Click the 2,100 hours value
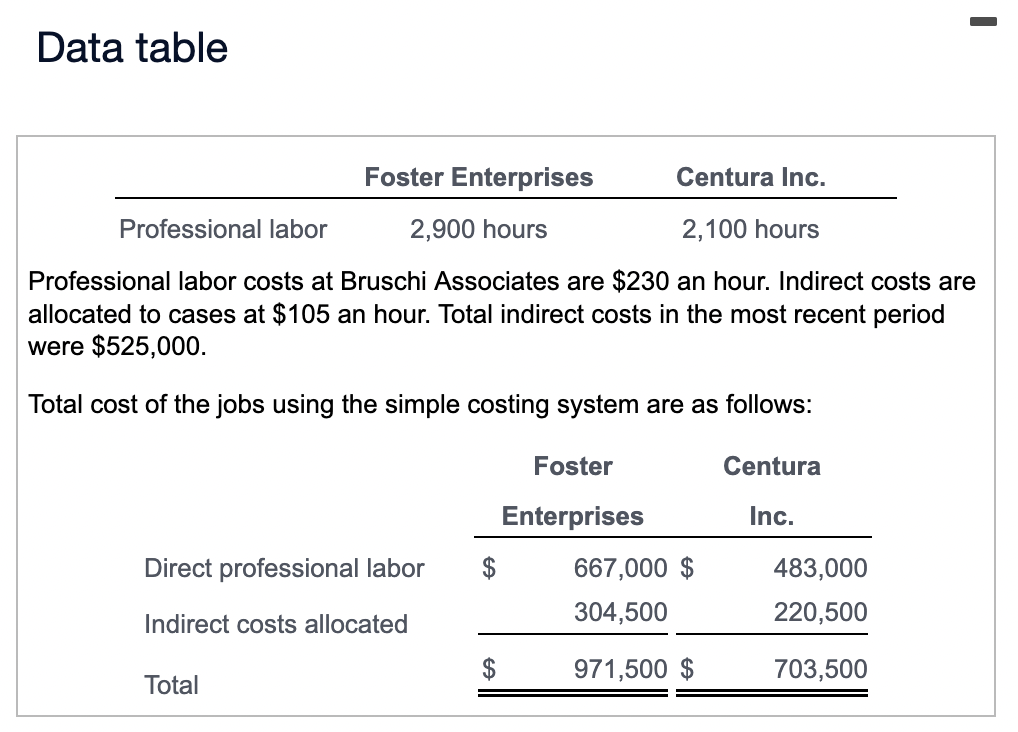 [751, 229]
